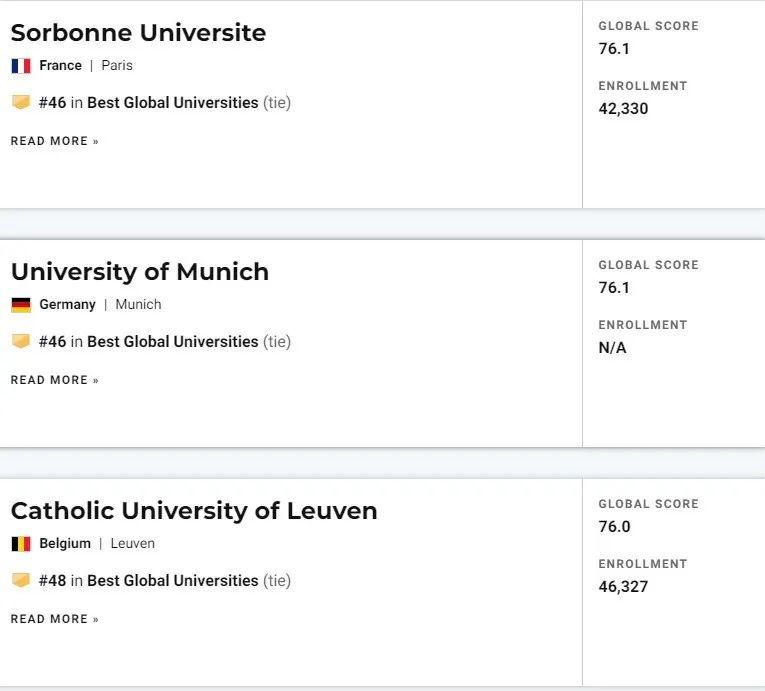Click the France flag icon
Screen dimensions: 765x691
(x=21, y=65)
